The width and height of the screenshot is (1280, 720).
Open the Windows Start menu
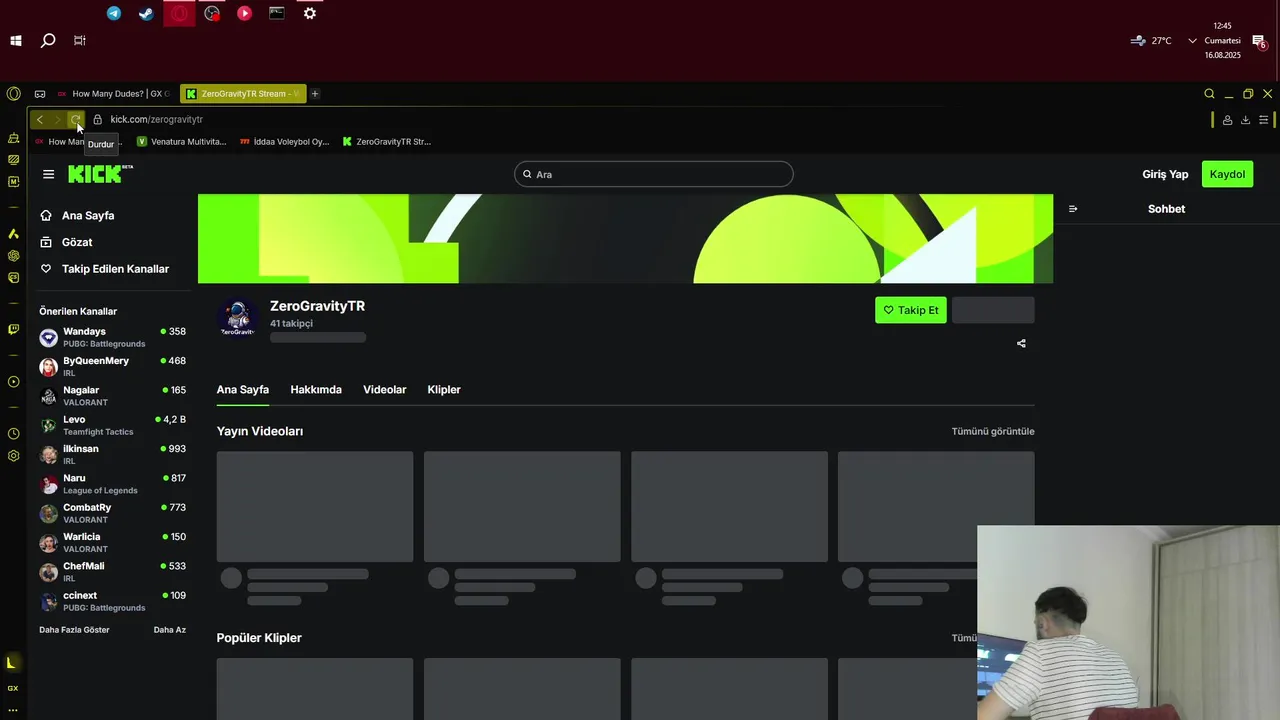click(x=16, y=41)
